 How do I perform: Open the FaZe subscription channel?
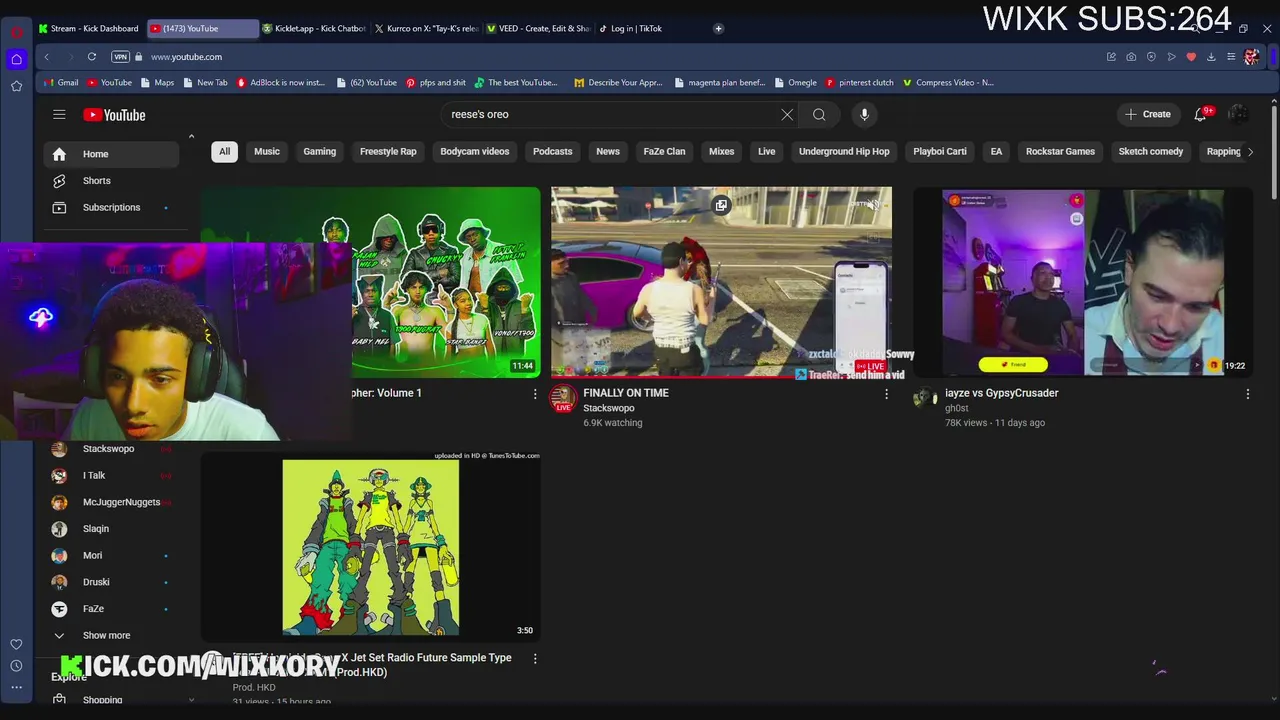pyautogui.click(x=112, y=609)
